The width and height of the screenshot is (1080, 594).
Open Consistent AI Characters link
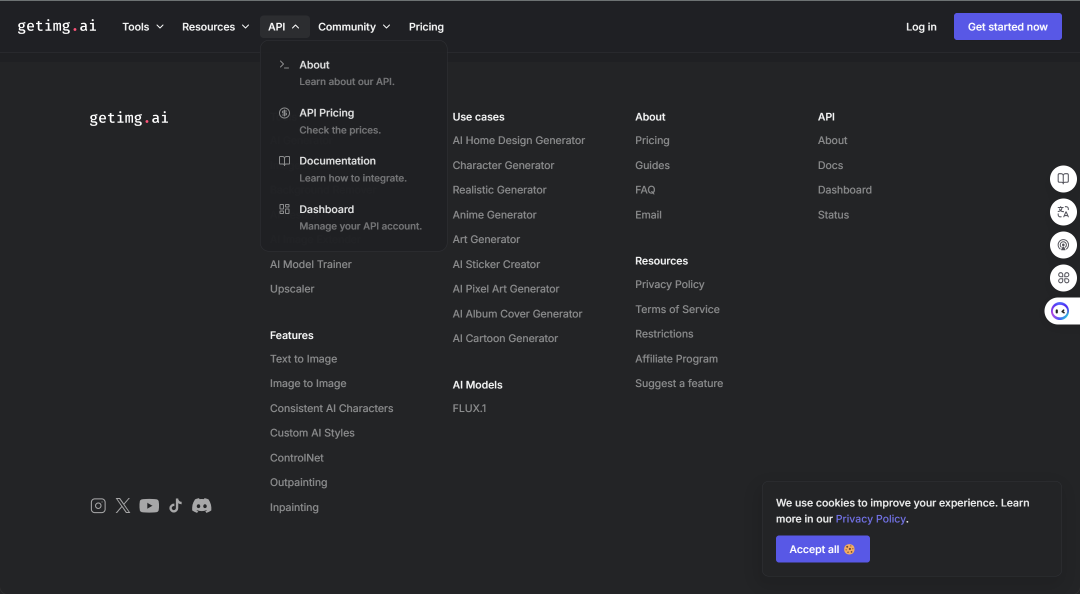pos(331,409)
